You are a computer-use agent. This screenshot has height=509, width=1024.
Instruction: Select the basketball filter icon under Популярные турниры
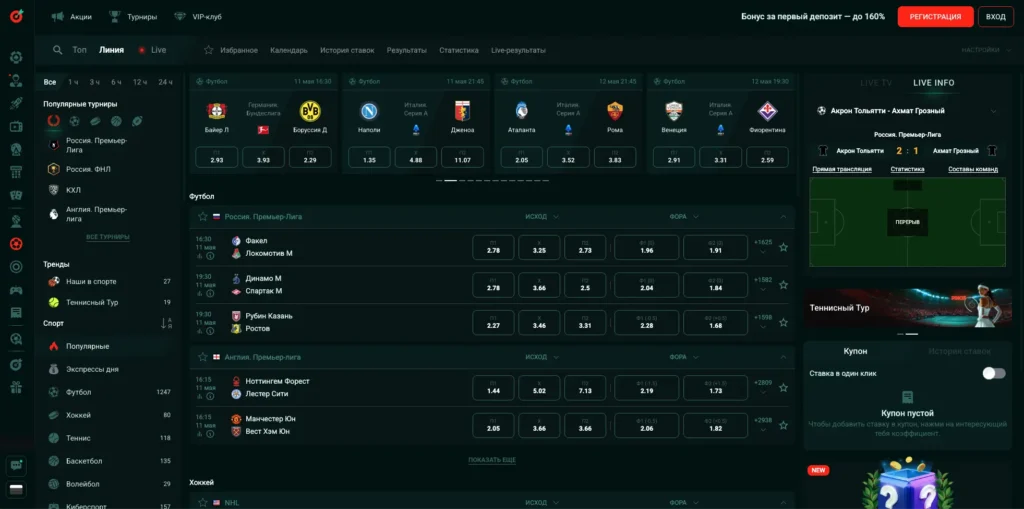(116, 121)
